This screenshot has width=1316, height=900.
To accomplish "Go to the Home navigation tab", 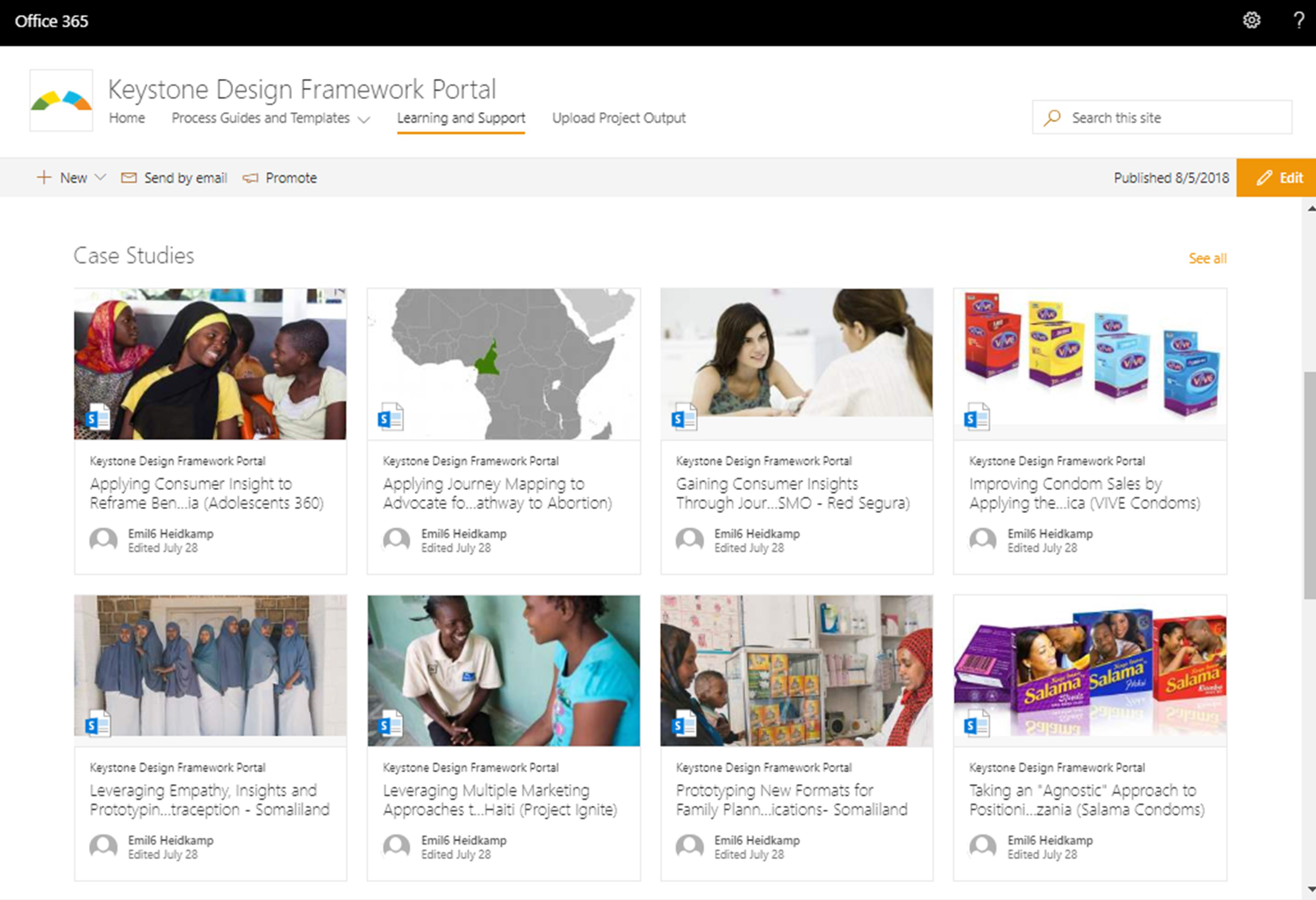I will pos(127,118).
